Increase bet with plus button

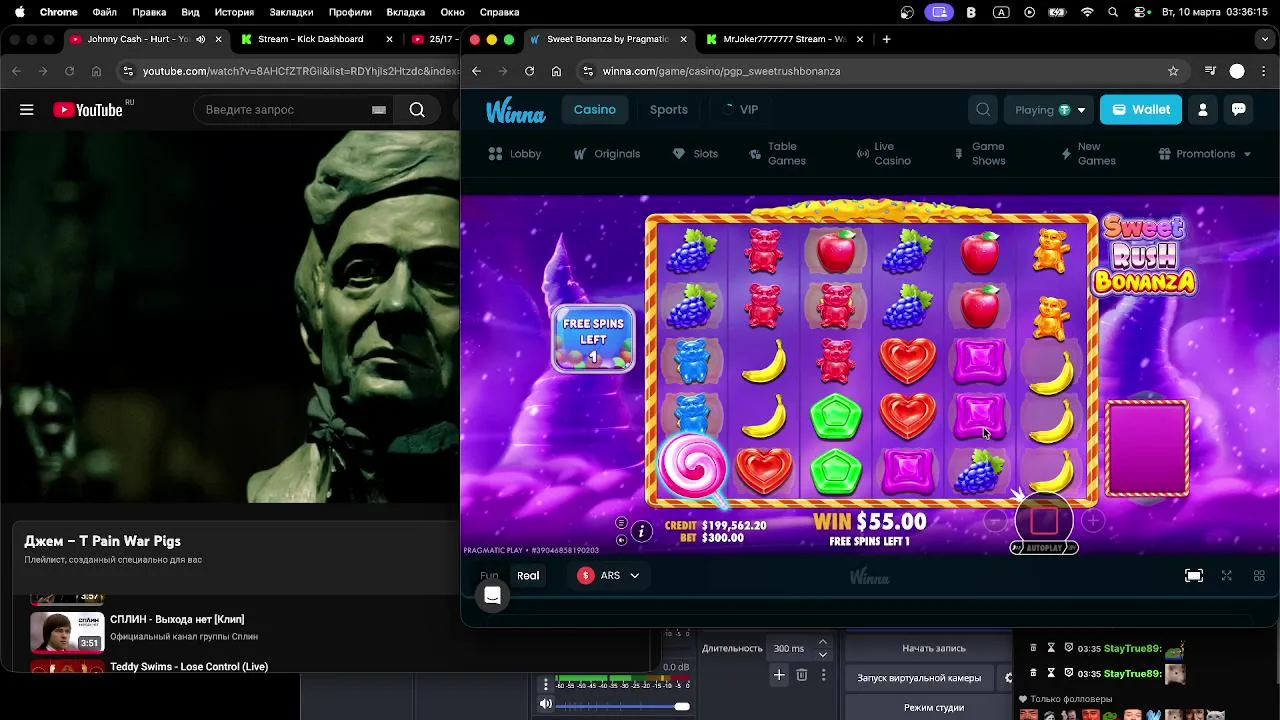[x=1093, y=520]
